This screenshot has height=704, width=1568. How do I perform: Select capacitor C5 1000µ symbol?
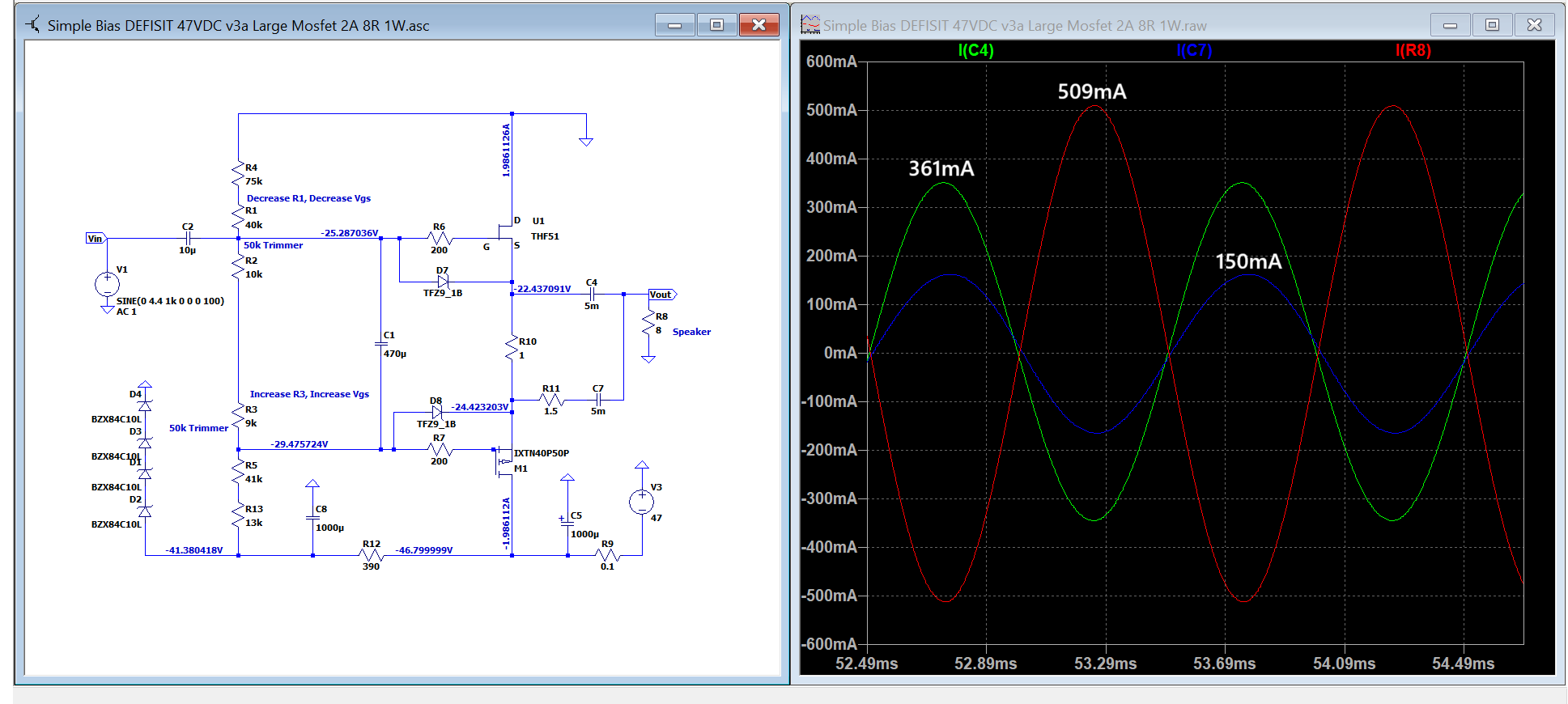point(567,524)
